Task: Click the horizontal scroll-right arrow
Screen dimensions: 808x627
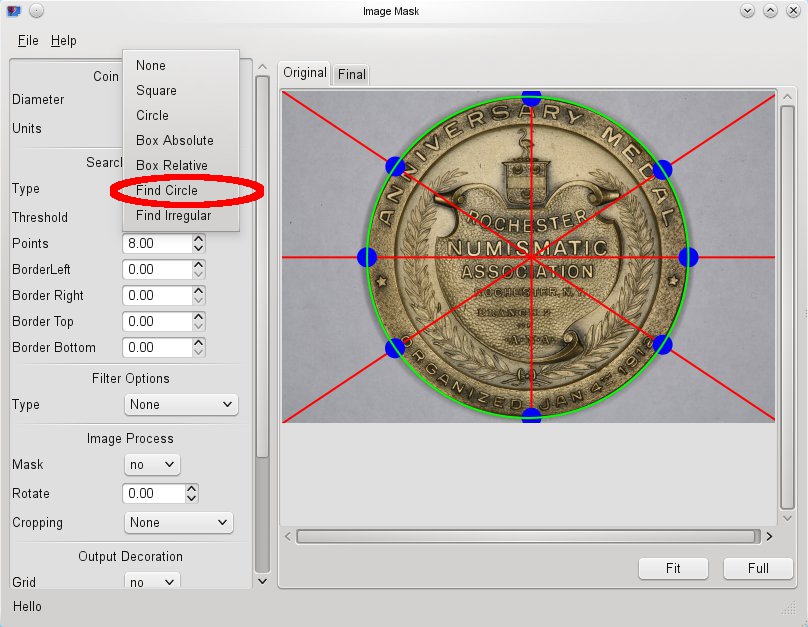Action: tap(769, 536)
